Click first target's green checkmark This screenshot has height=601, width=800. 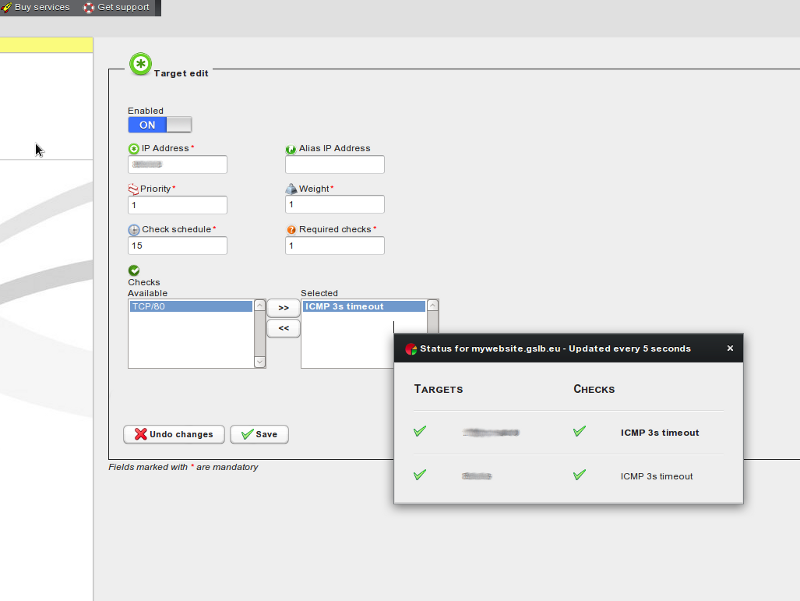click(420, 432)
